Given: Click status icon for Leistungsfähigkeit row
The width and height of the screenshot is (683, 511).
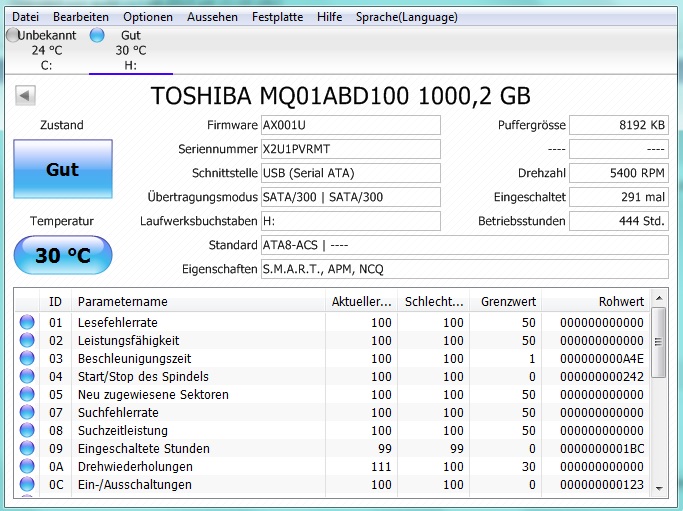Looking at the screenshot, I should click(x=27, y=340).
